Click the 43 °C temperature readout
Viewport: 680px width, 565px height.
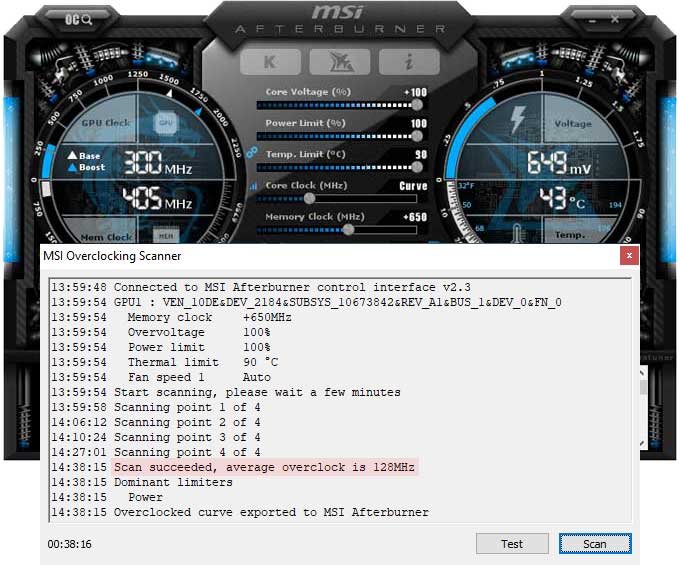point(562,199)
